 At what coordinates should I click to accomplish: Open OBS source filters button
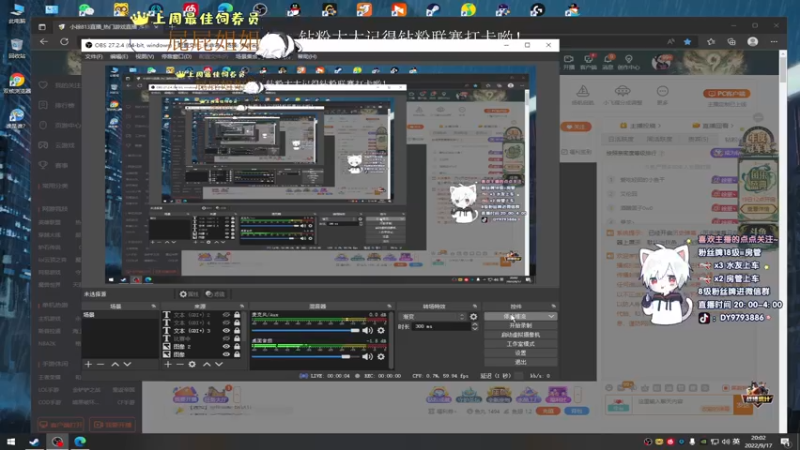pyautogui.click(x=215, y=294)
